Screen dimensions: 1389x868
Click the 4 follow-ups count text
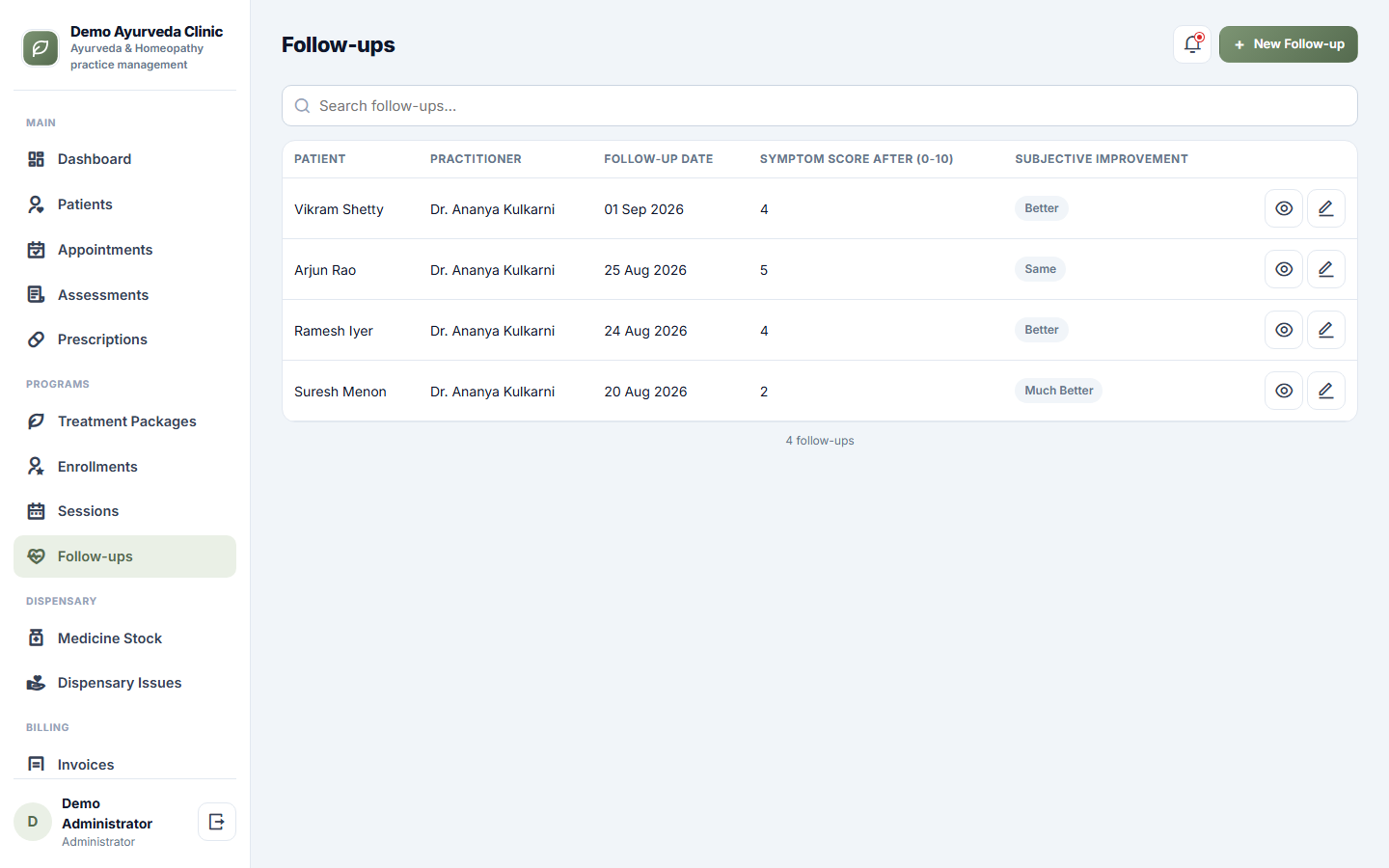tap(820, 441)
